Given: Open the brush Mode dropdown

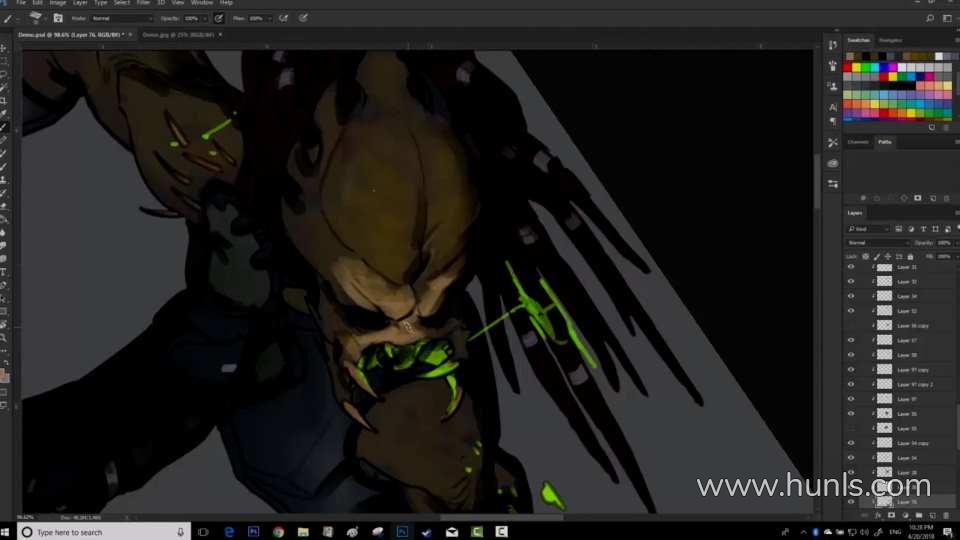Looking at the screenshot, I should [x=121, y=18].
